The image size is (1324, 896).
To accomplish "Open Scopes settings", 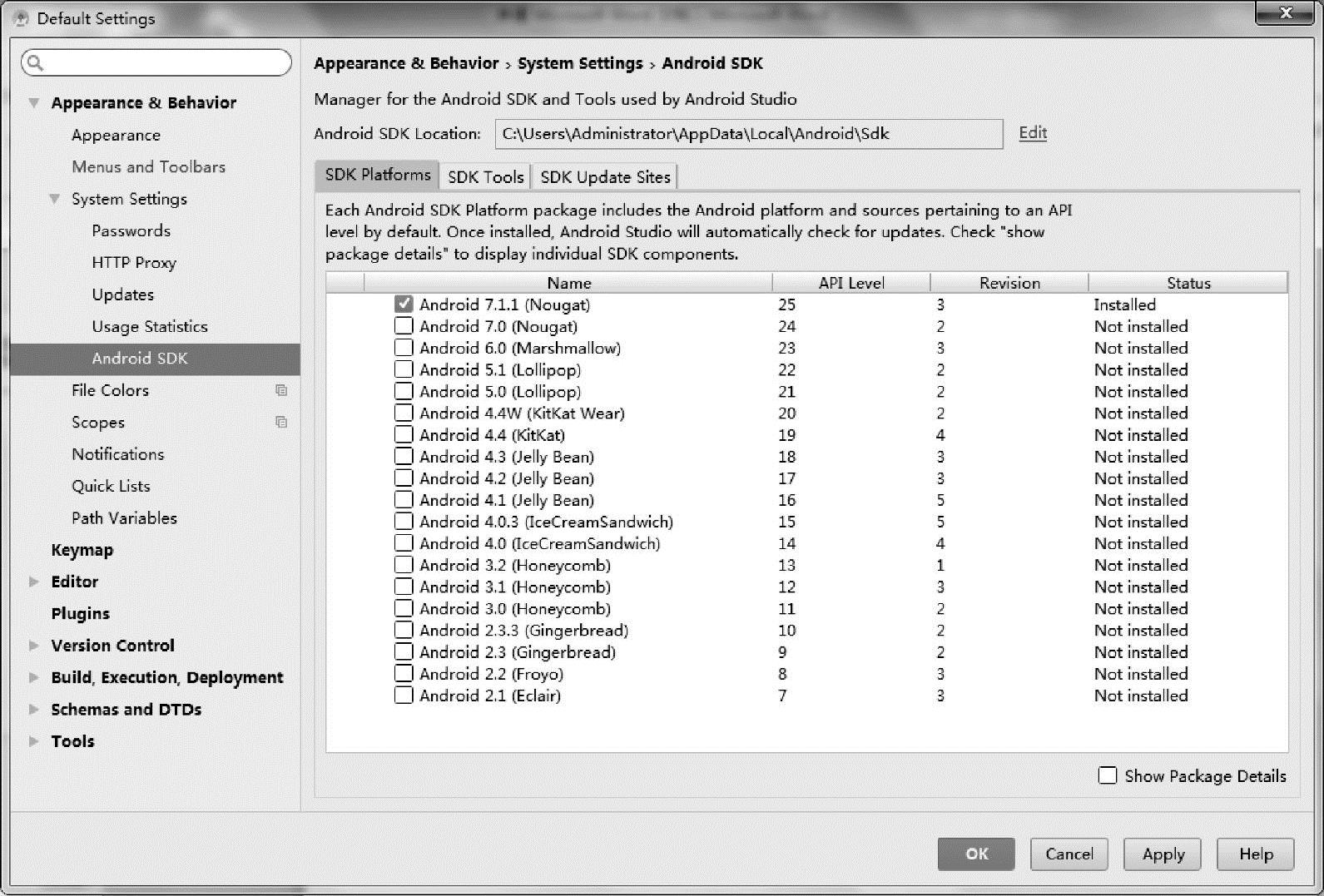I will click(x=97, y=422).
